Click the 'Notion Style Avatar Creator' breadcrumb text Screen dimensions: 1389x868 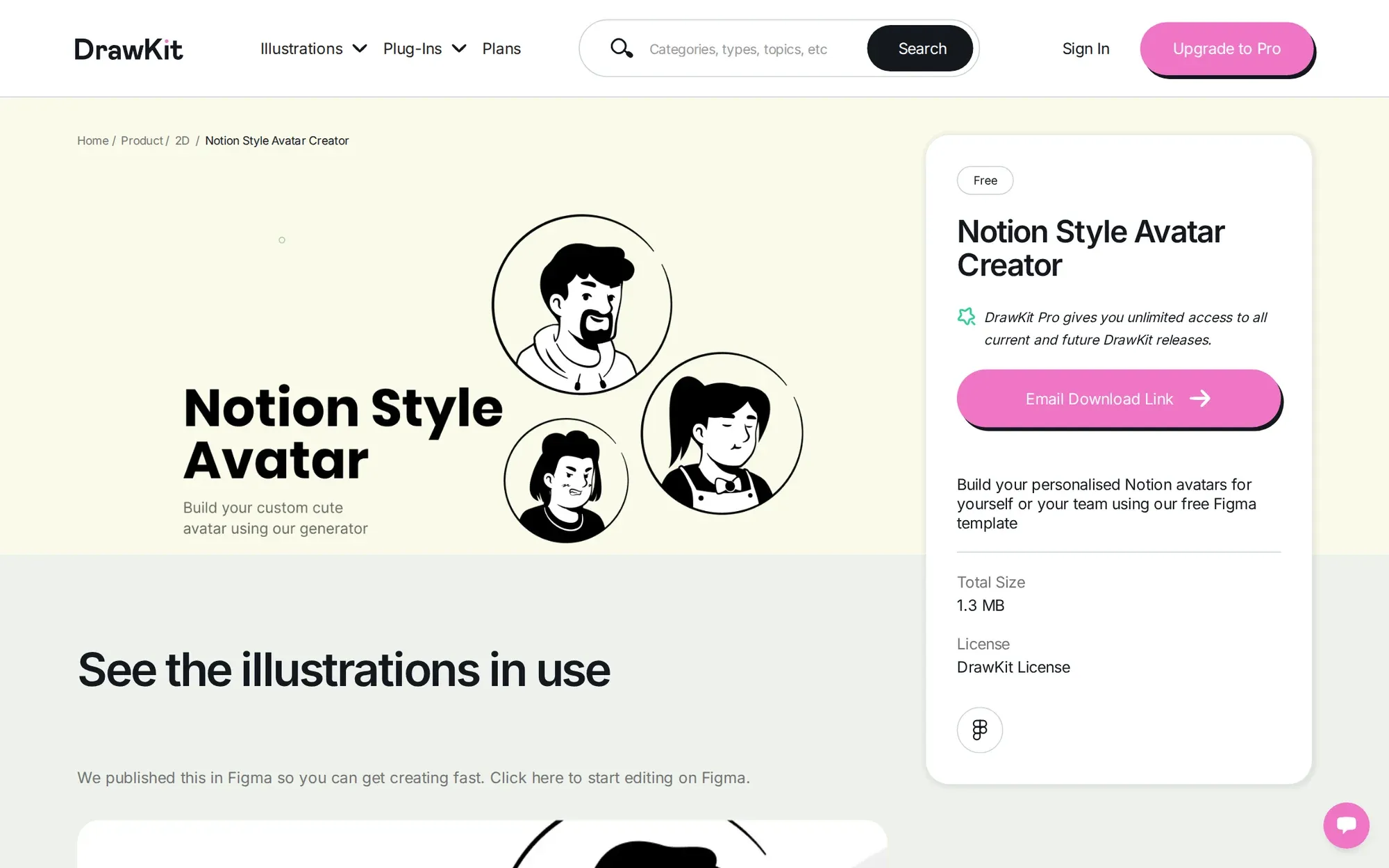277,140
